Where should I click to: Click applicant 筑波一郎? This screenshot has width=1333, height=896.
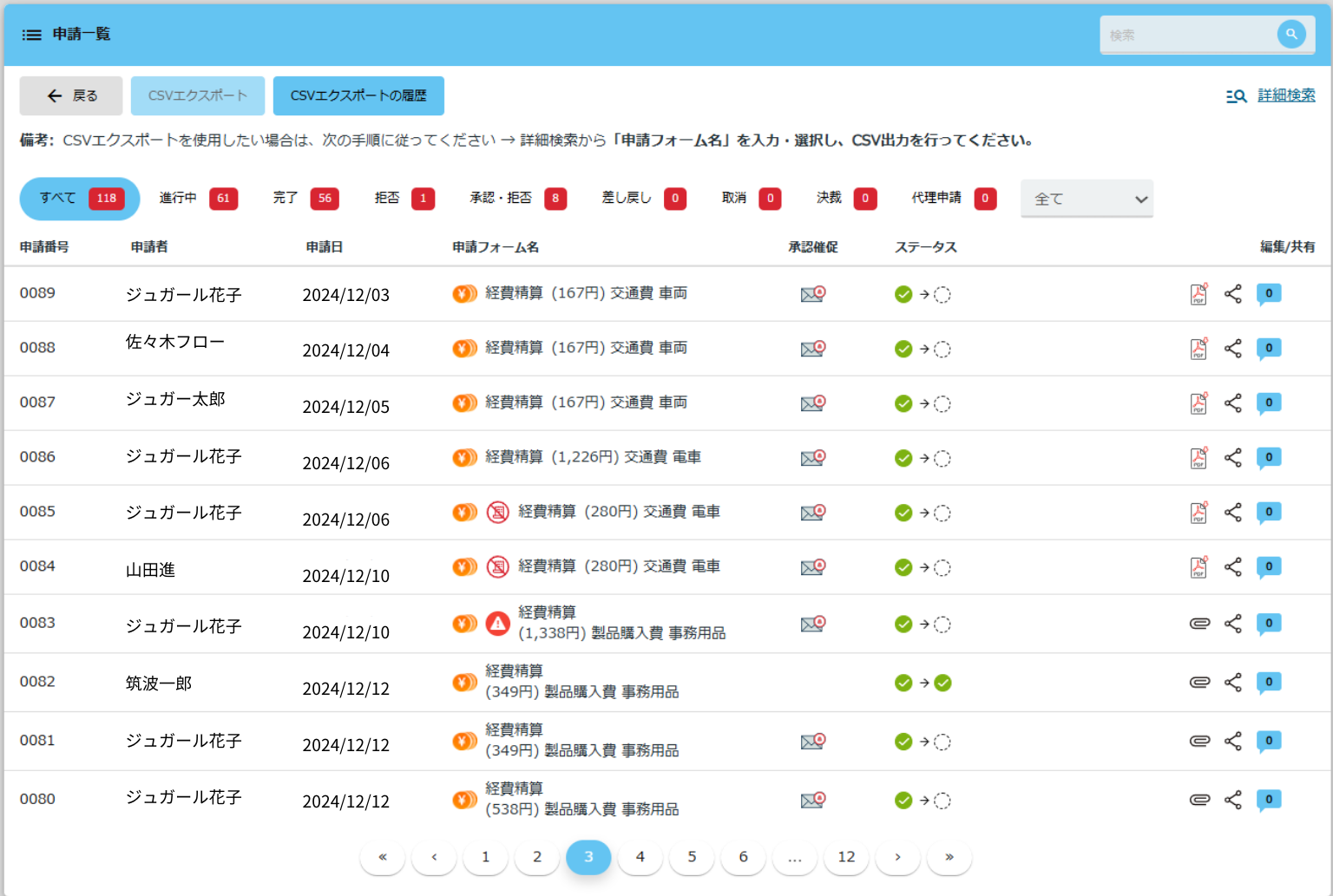pos(159,683)
